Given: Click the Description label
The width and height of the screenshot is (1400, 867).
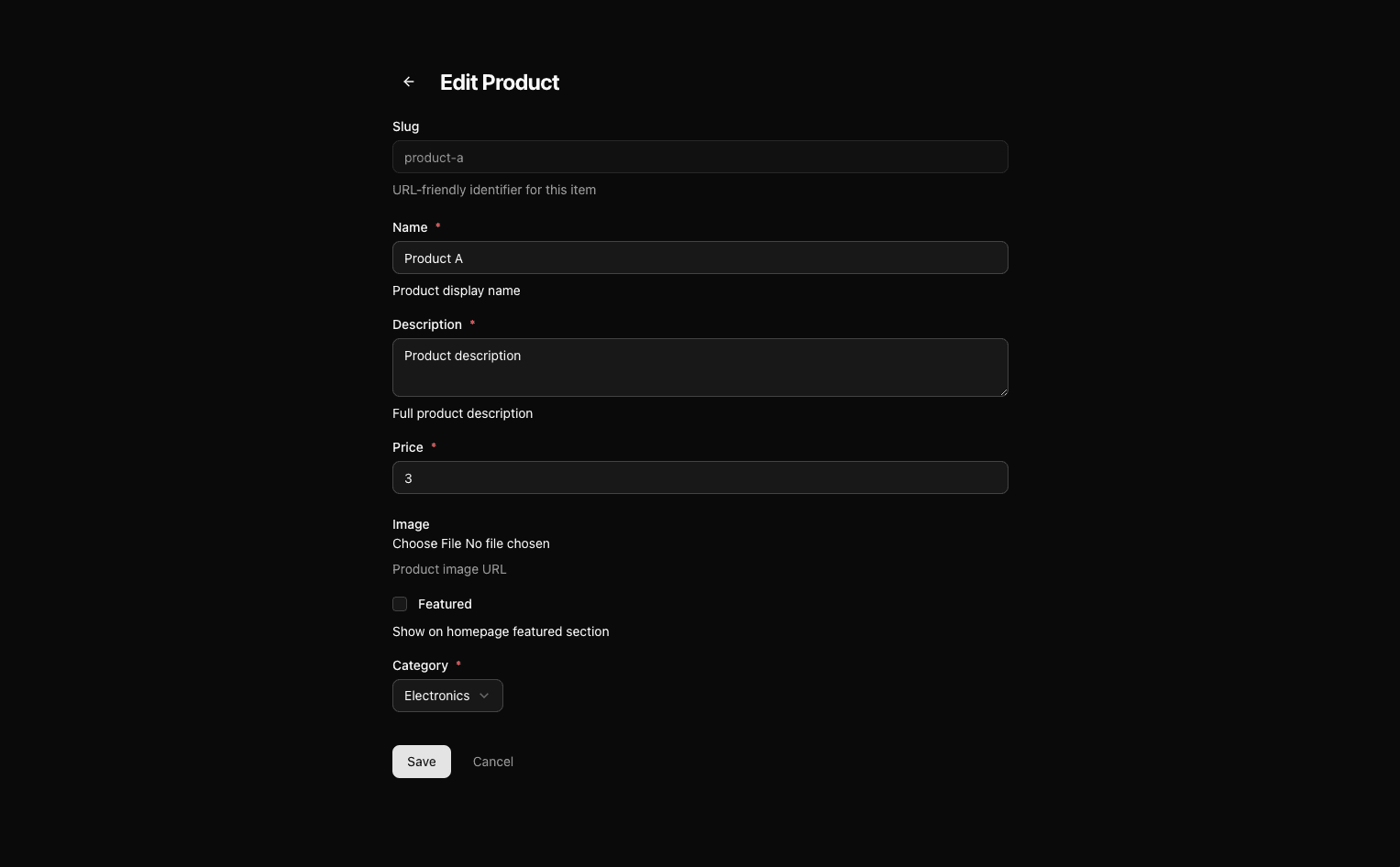Looking at the screenshot, I should [427, 324].
